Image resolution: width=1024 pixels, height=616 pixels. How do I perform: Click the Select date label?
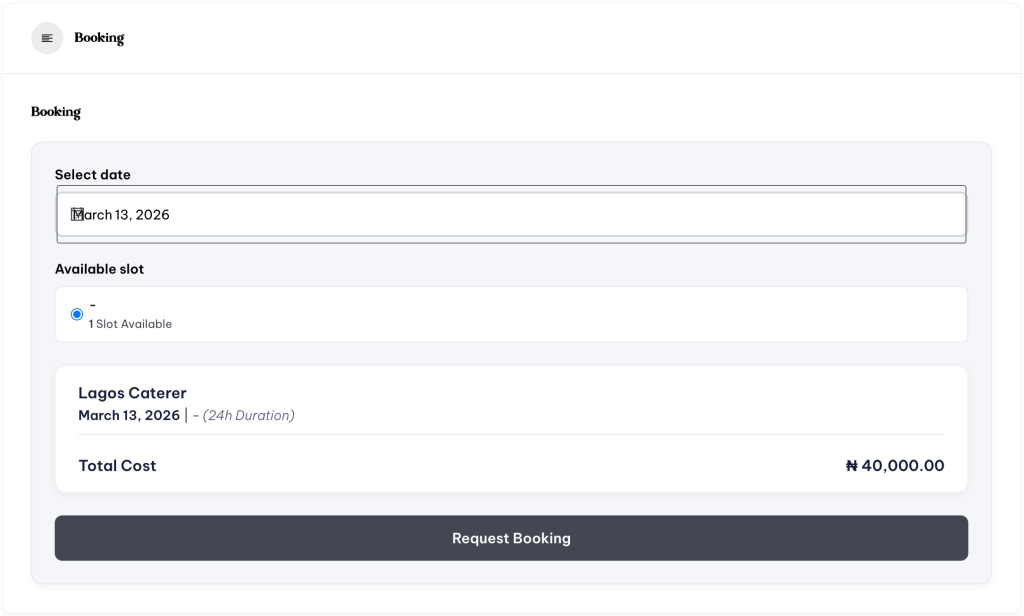93,175
